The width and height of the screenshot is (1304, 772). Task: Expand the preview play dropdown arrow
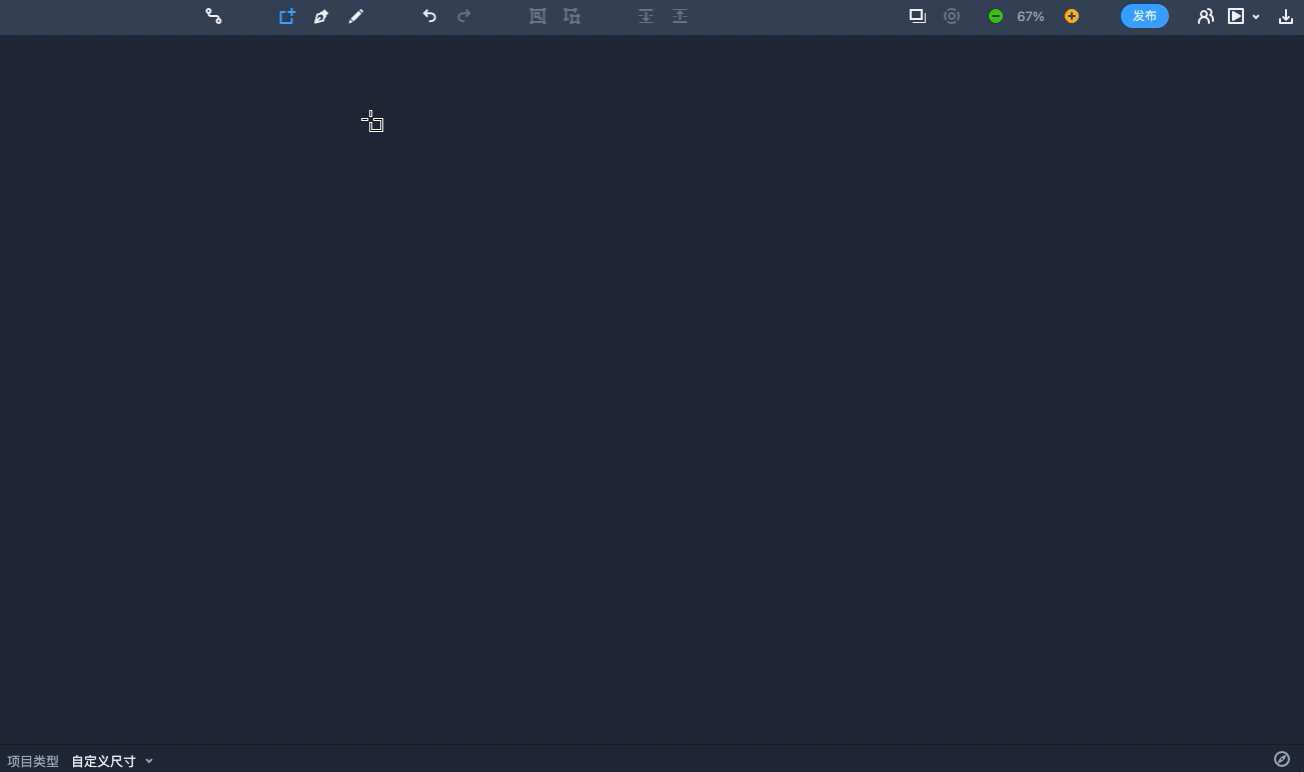[x=1256, y=17]
